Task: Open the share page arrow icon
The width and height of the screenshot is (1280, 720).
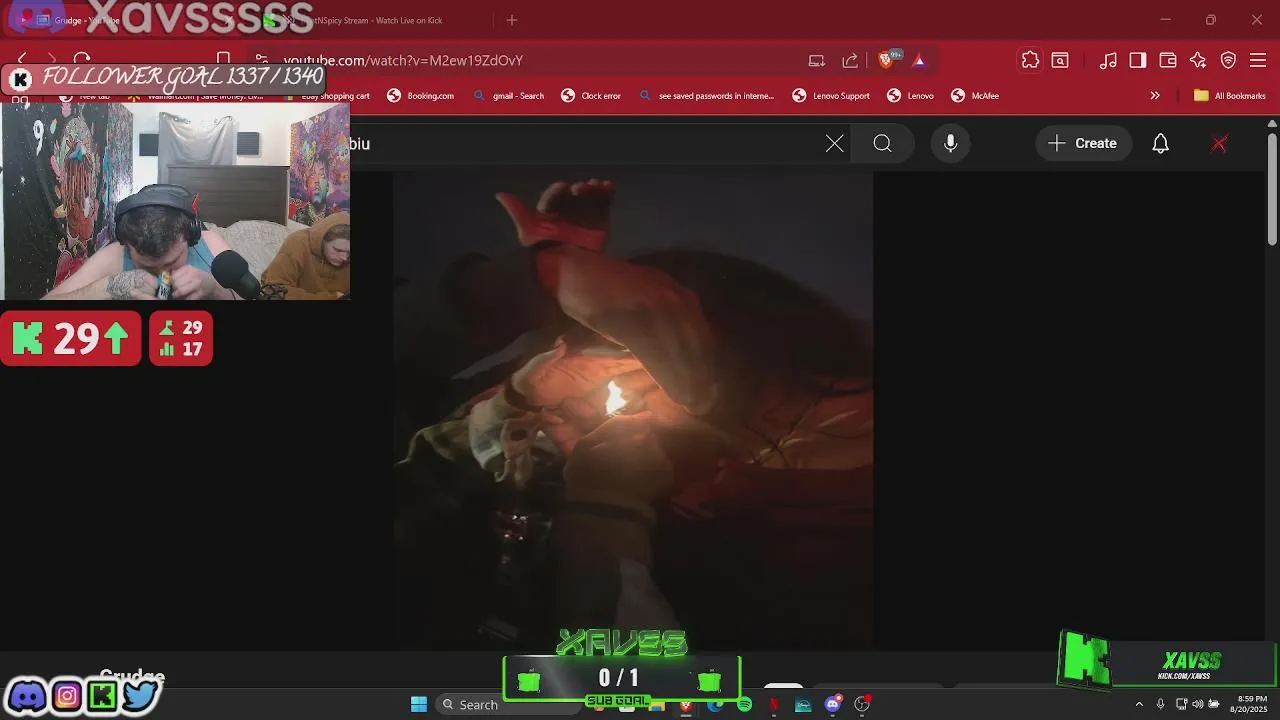Action: pyautogui.click(x=850, y=60)
